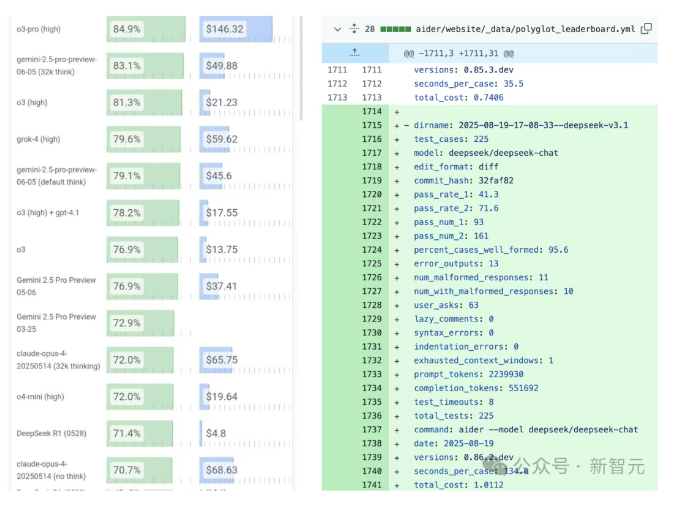Select gemini-2.5-pro-preview-06-05 (32k think) label
674x506 pixels.
pyautogui.click(x=57, y=65)
